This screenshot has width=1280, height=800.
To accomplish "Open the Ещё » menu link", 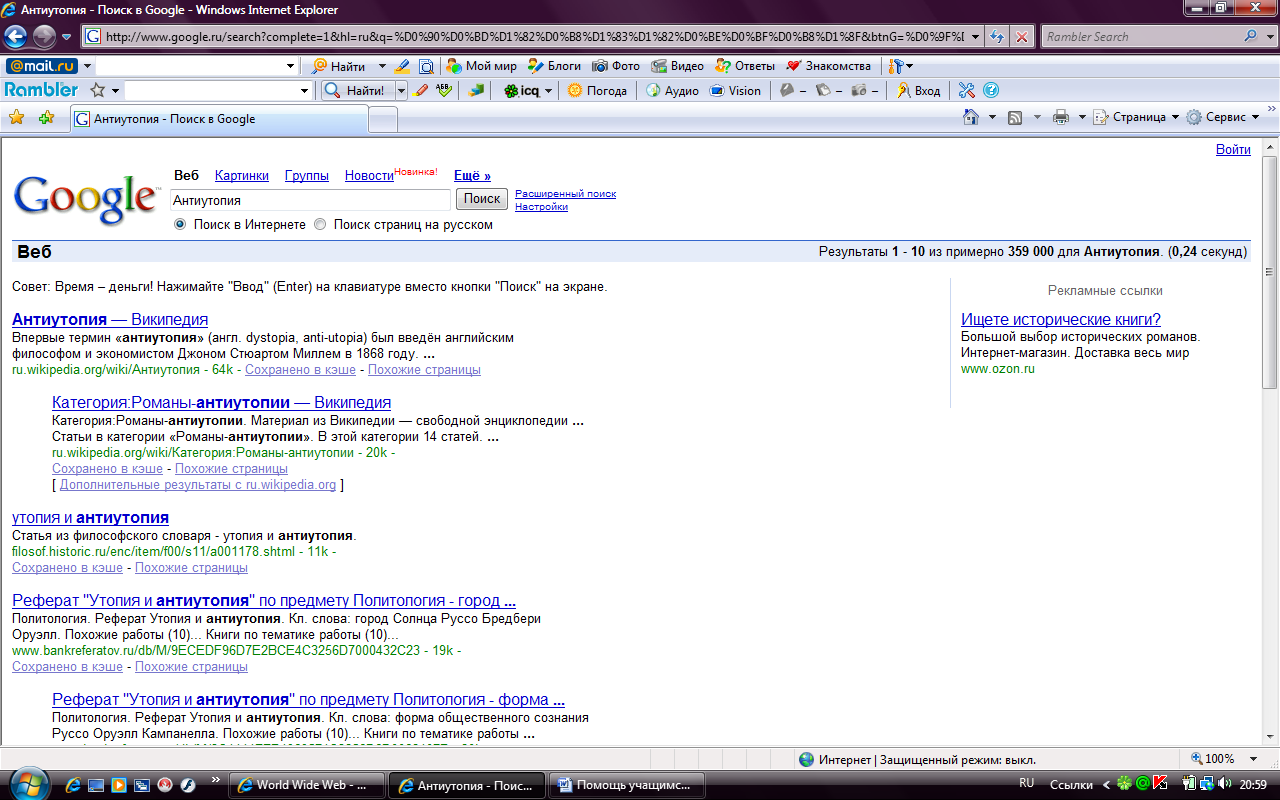I will [472, 175].
